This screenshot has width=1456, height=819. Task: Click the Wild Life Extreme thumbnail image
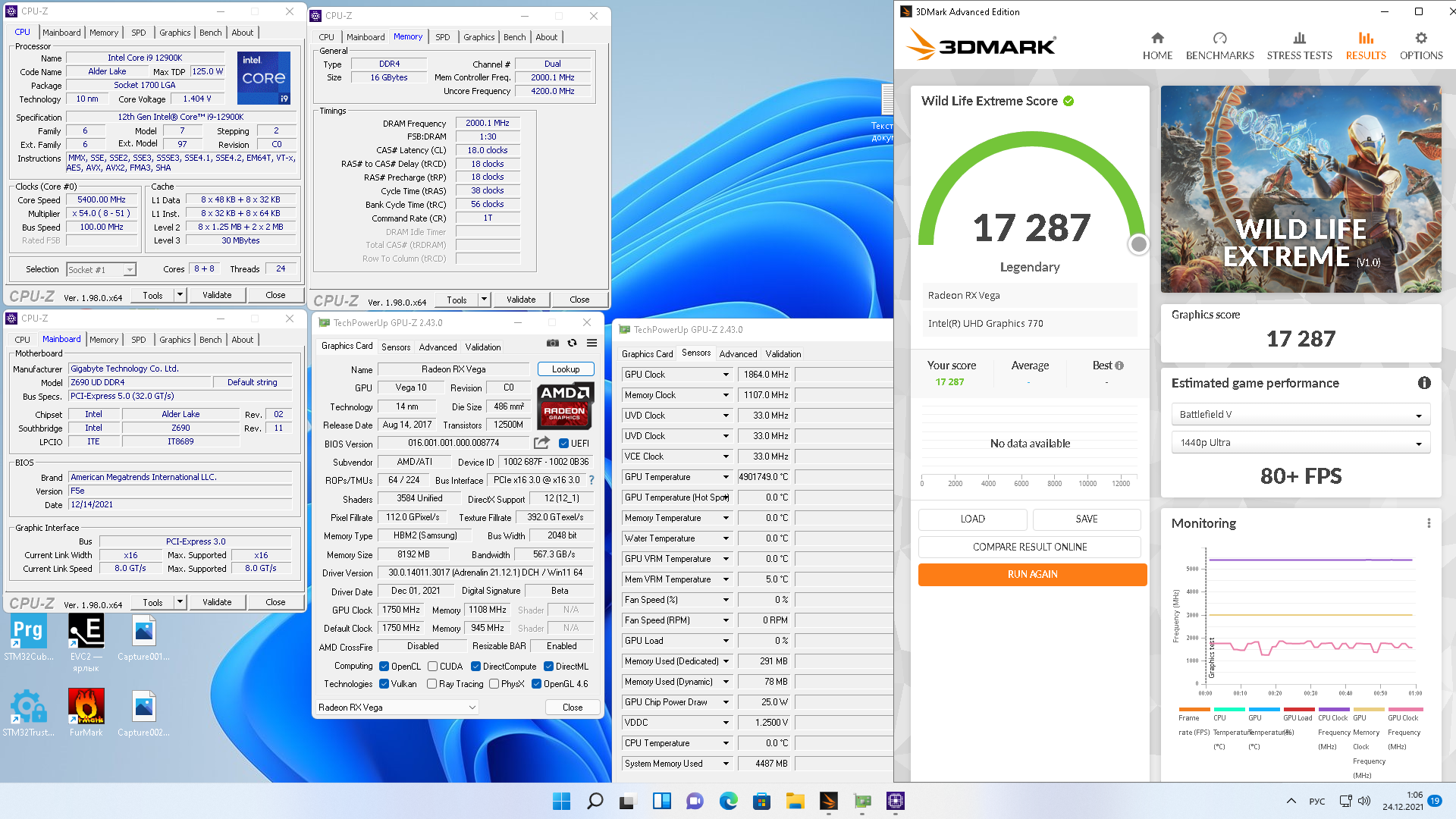click(1301, 189)
